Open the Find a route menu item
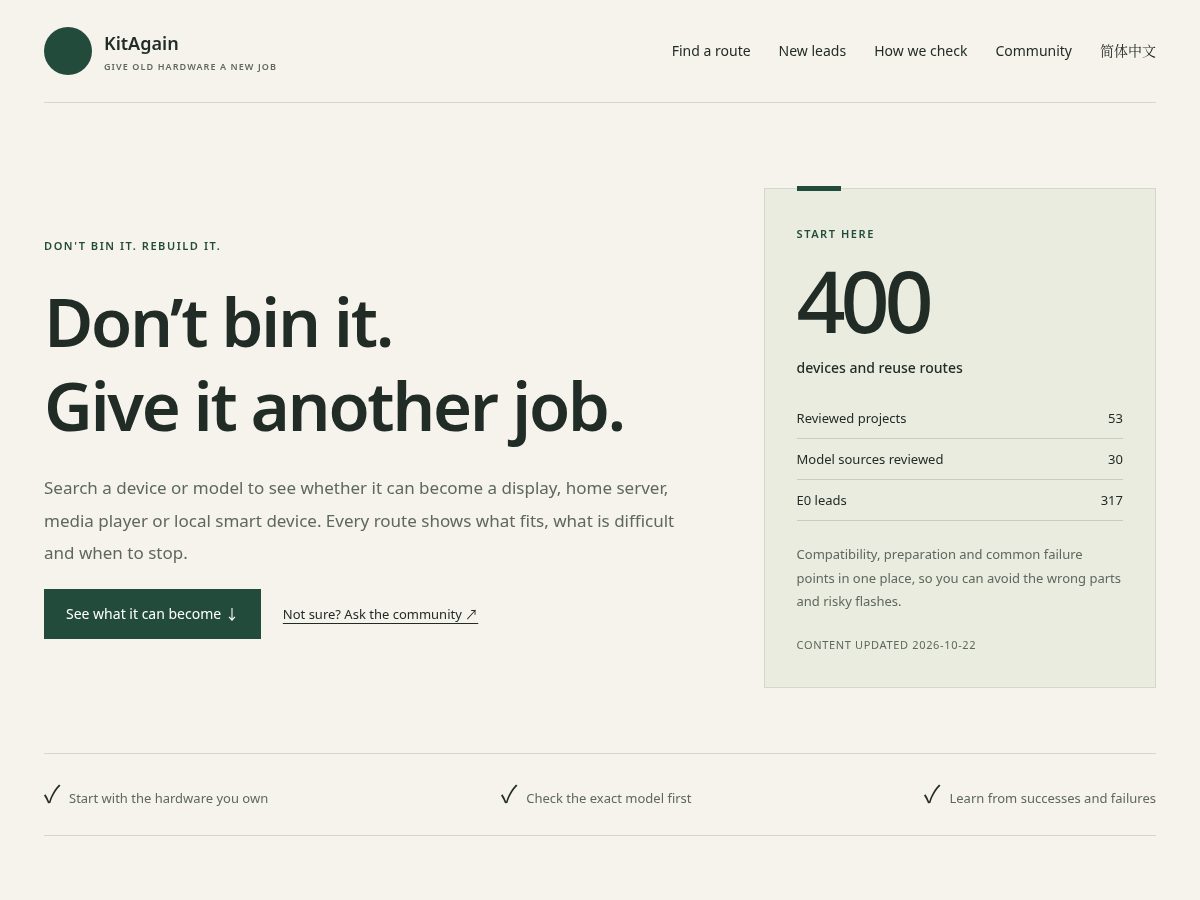The image size is (1200, 900). coord(711,51)
